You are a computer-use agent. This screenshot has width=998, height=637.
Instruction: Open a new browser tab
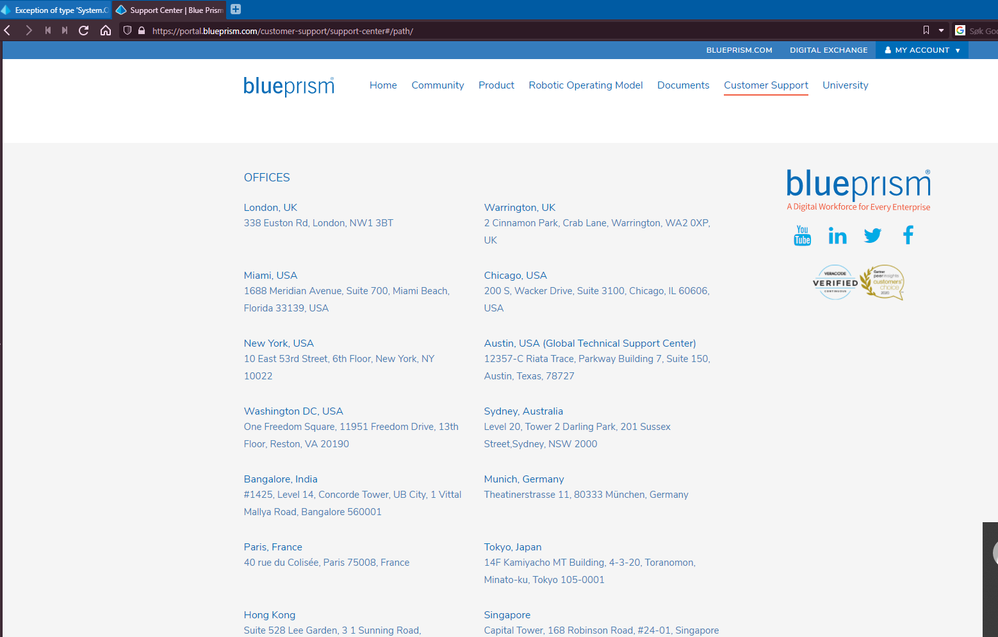point(234,9)
